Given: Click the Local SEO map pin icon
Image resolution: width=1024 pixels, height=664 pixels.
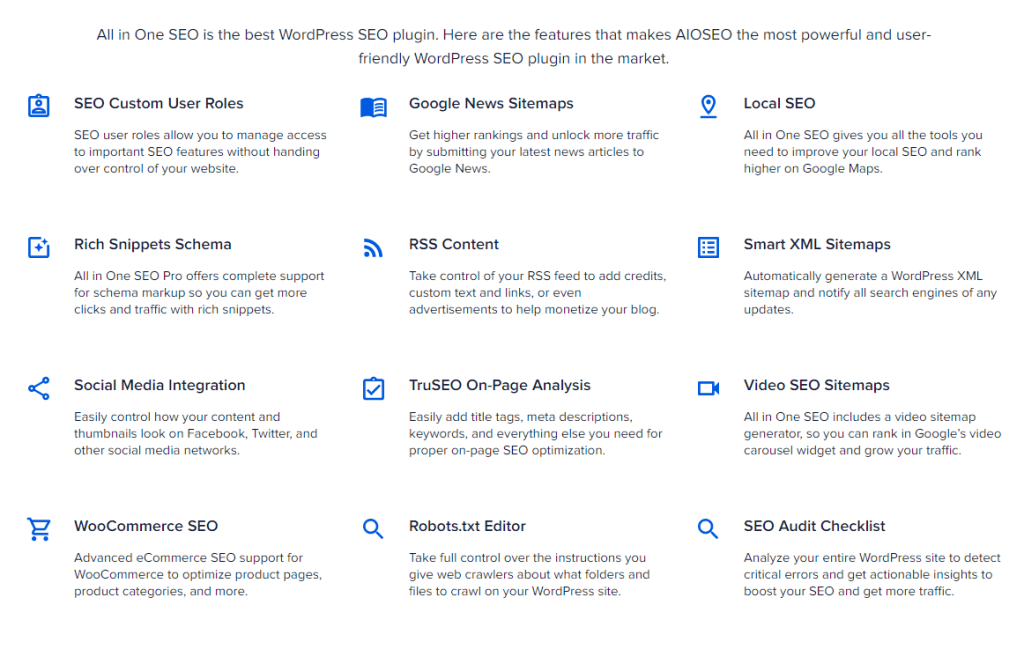Looking at the screenshot, I should 709,104.
